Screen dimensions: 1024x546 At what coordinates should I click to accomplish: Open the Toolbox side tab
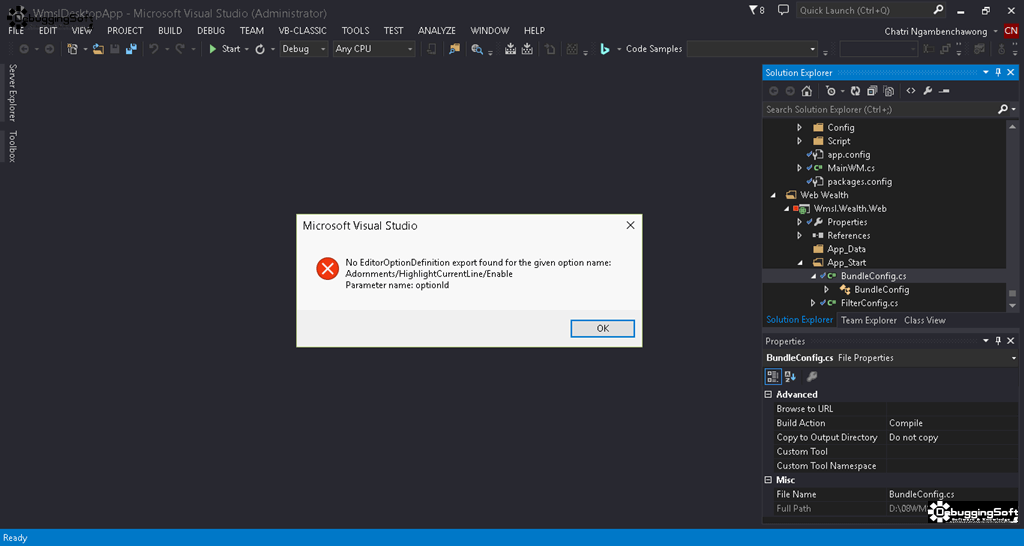[x=12, y=146]
